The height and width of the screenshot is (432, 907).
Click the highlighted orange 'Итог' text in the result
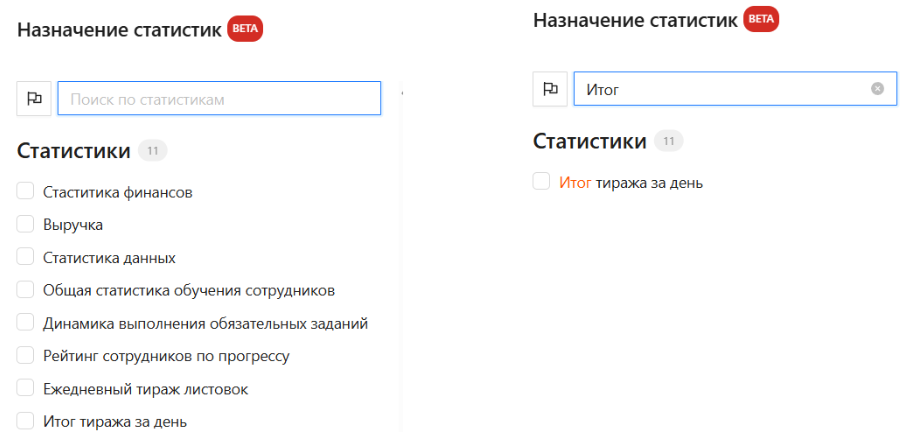tap(575, 182)
